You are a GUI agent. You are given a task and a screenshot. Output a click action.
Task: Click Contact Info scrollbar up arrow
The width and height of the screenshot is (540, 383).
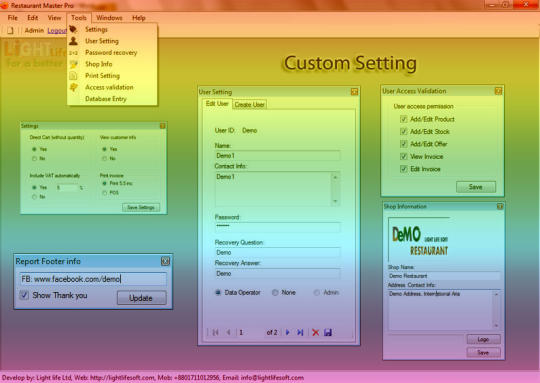point(335,177)
